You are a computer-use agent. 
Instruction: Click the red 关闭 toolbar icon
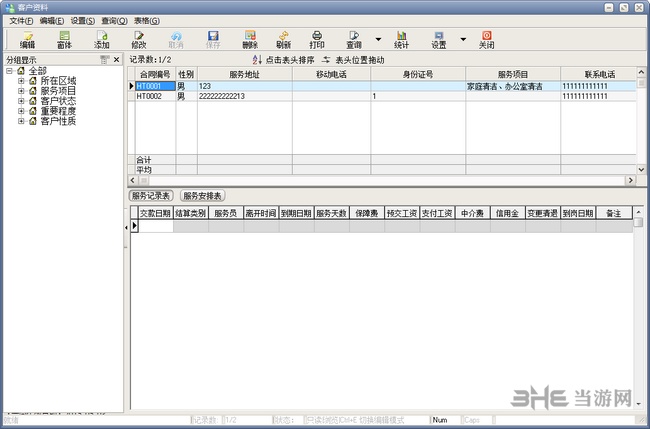pos(486,39)
